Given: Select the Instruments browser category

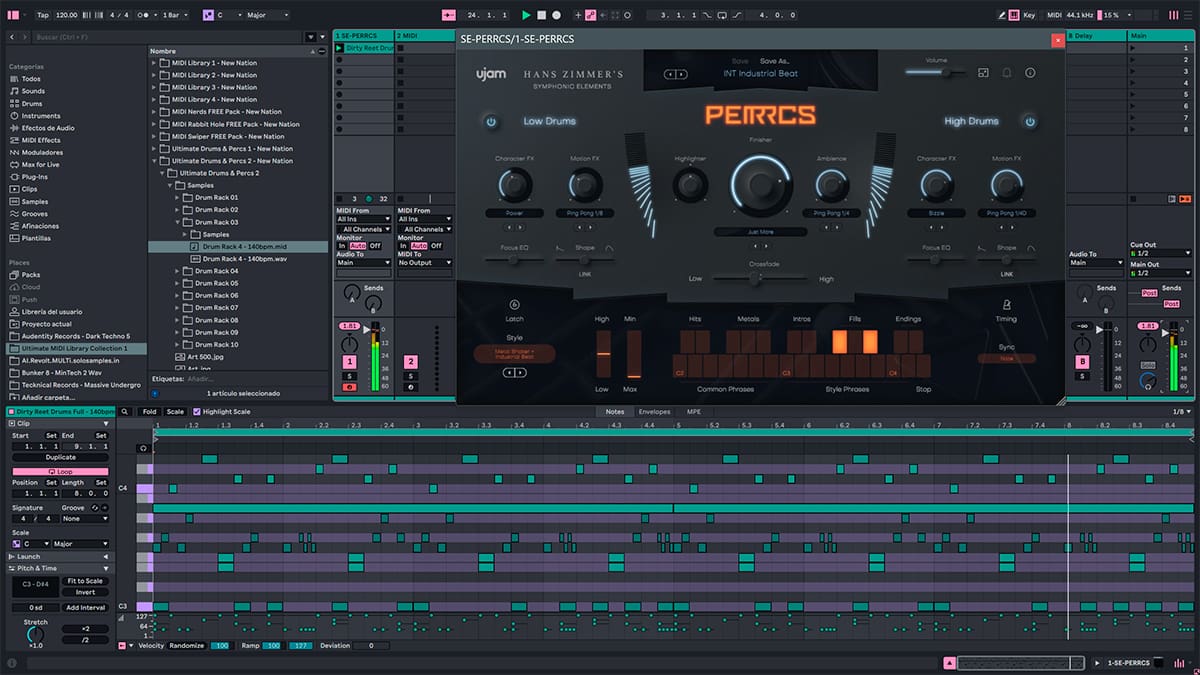Looking at the screenshot, I should [40, 116].
